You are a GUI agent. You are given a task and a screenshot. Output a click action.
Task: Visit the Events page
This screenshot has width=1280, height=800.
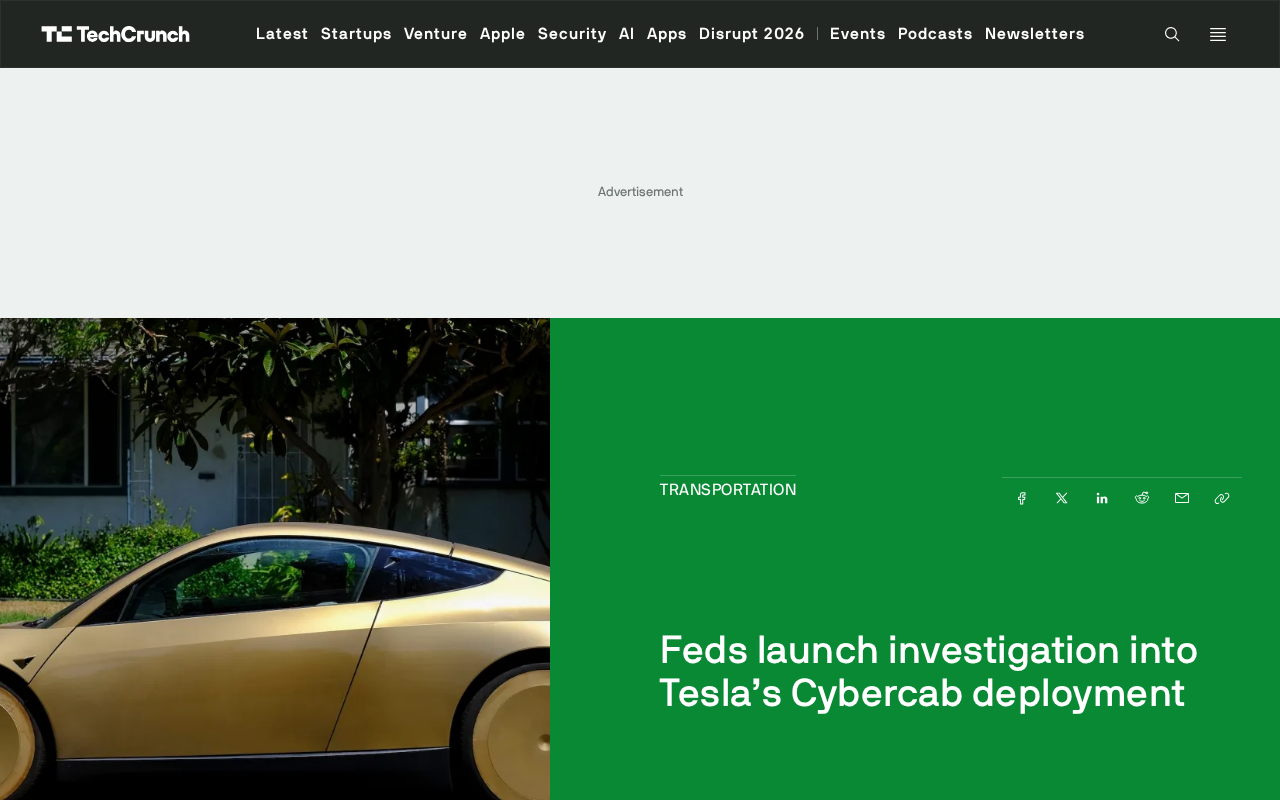pos(858,34)
